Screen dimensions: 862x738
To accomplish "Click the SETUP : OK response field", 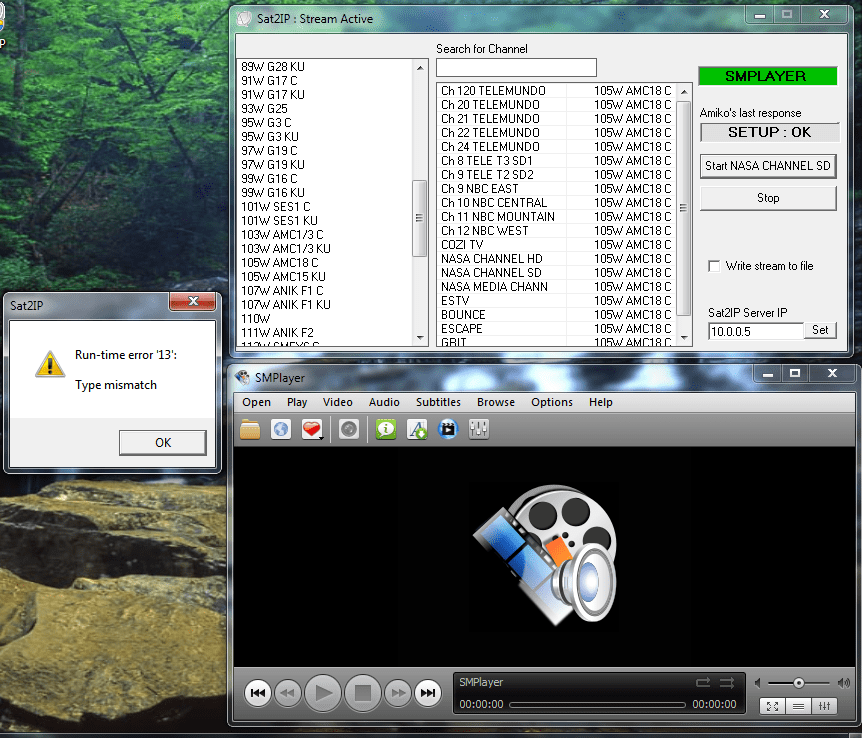I will (770, 133).
